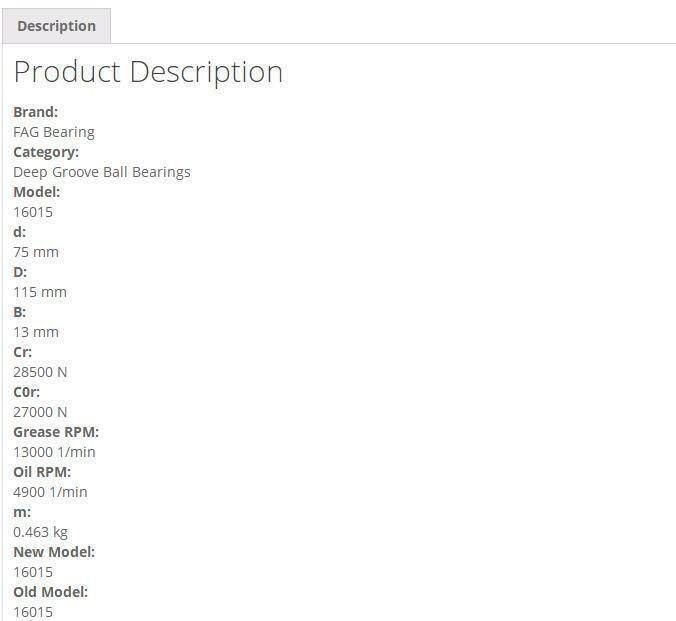676x621 pixels.
Task: Click the Brand: label
Action: coord(35,112)
